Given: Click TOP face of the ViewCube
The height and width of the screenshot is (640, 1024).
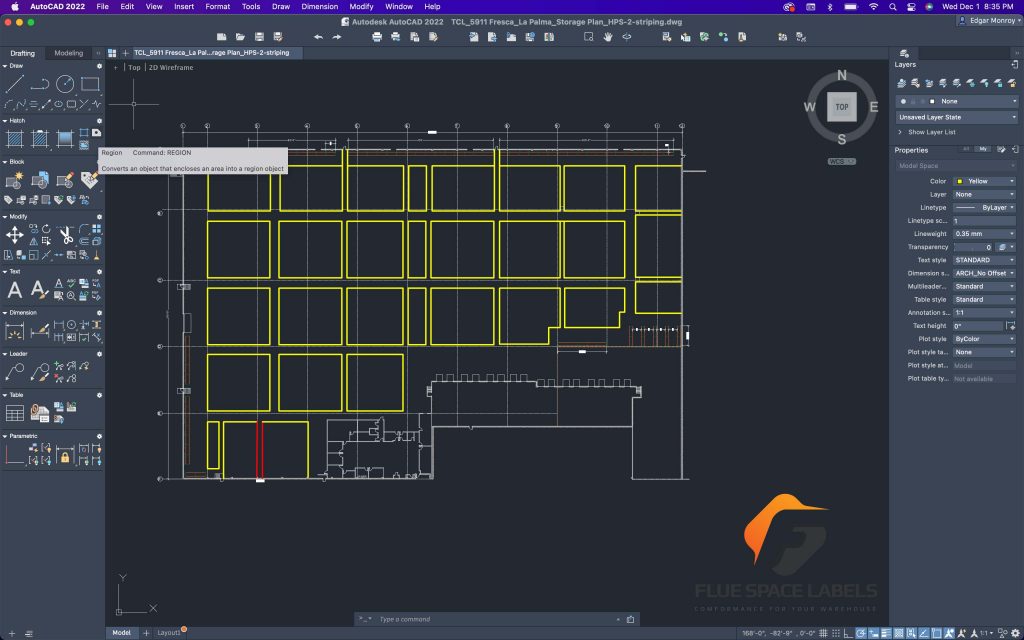Looking at the screenshot, I should click(x=842, y=106).
